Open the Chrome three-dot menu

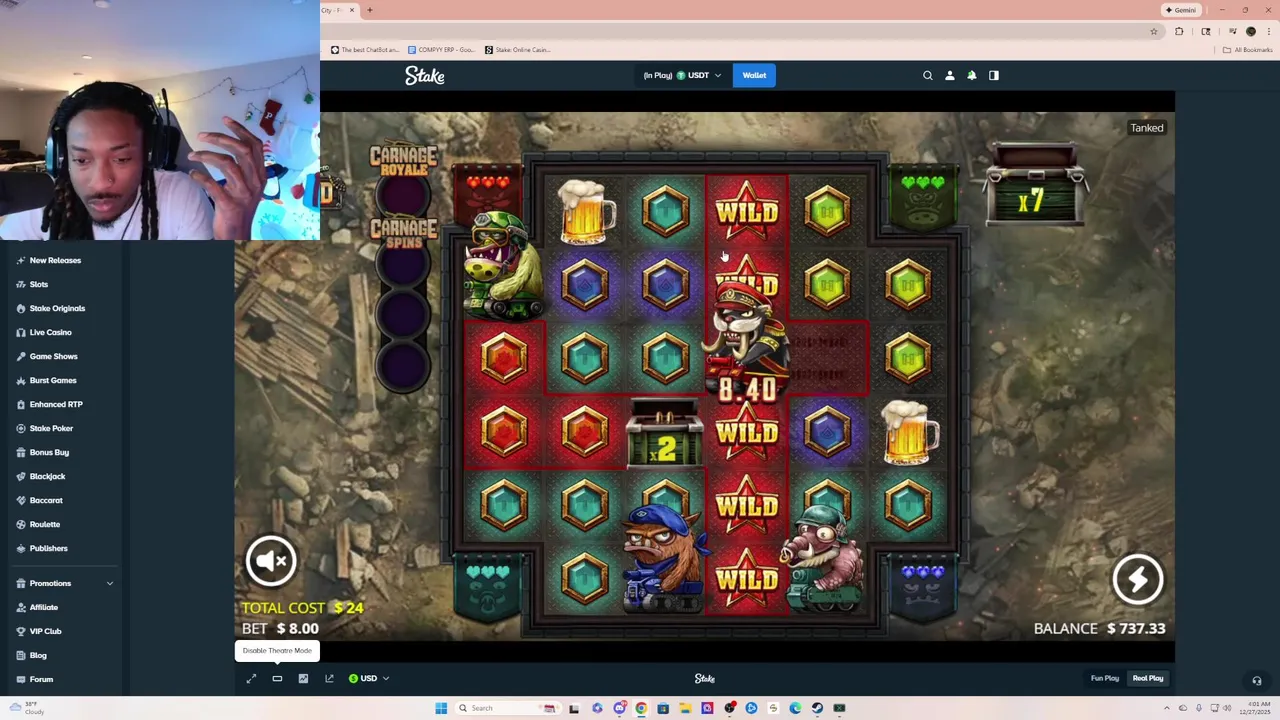pos(1268,31)
